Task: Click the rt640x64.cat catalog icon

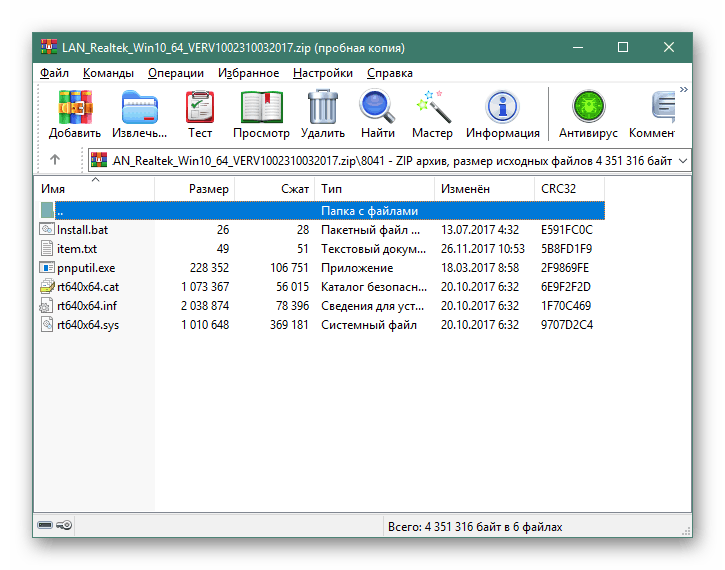Action: tap(47, 287)
